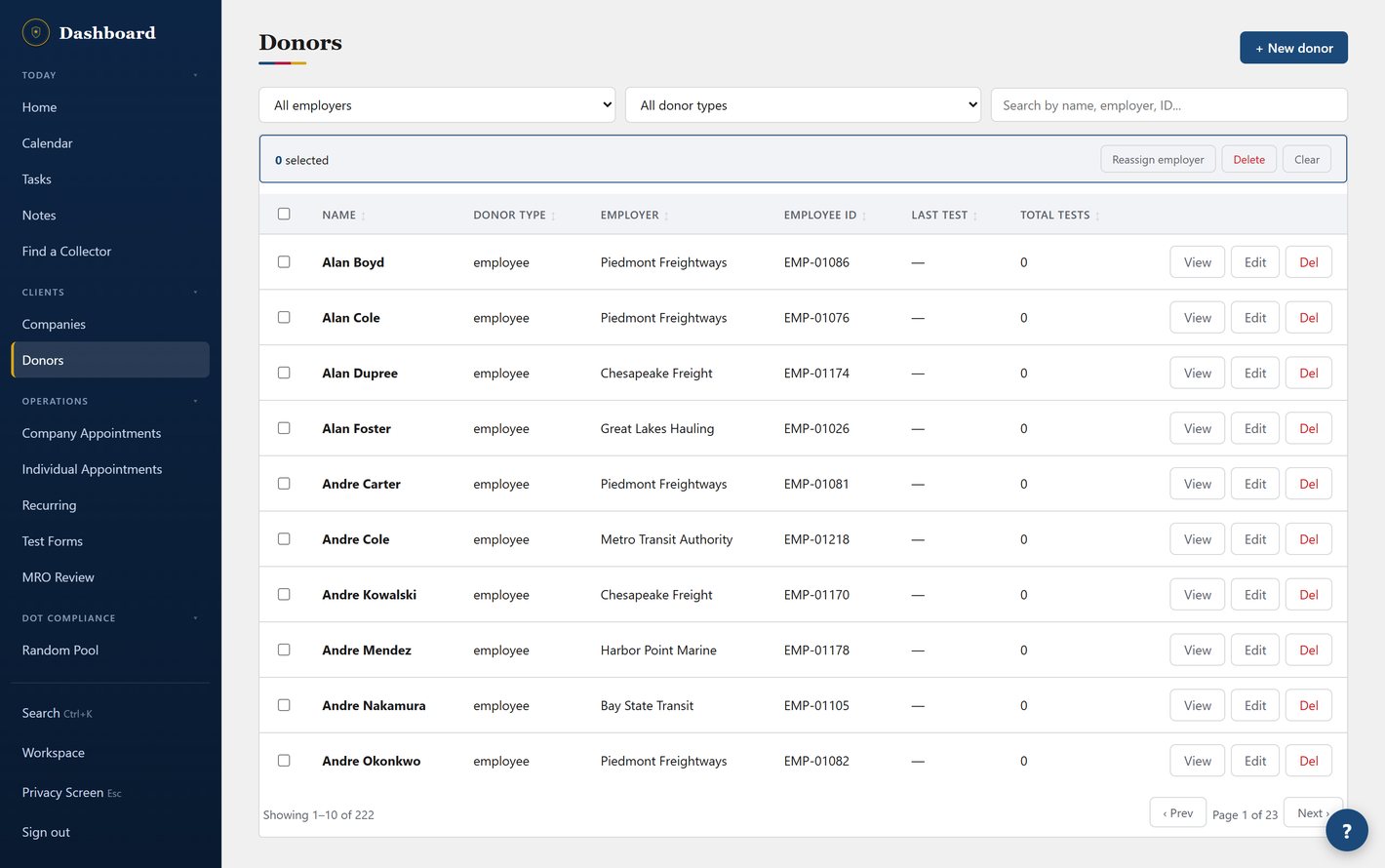Click the bulk Delete button
The width and height of the screenshot is (1385, 868).
pyautogui.click(x=1248, y=160)
